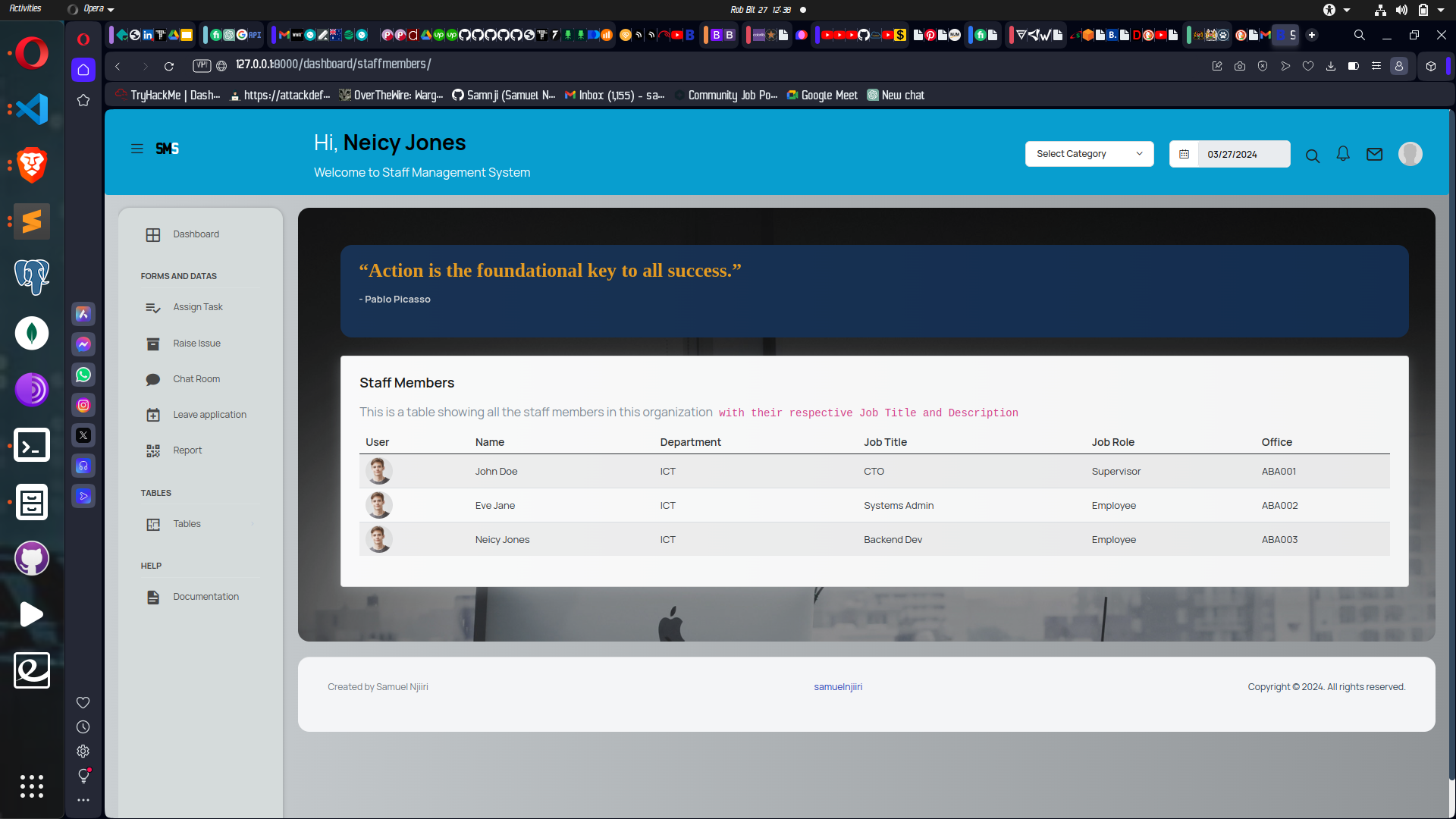The width and height of the screenshot is (1456, 819).
Task: Open Leave application form
Action: [209, 415]
